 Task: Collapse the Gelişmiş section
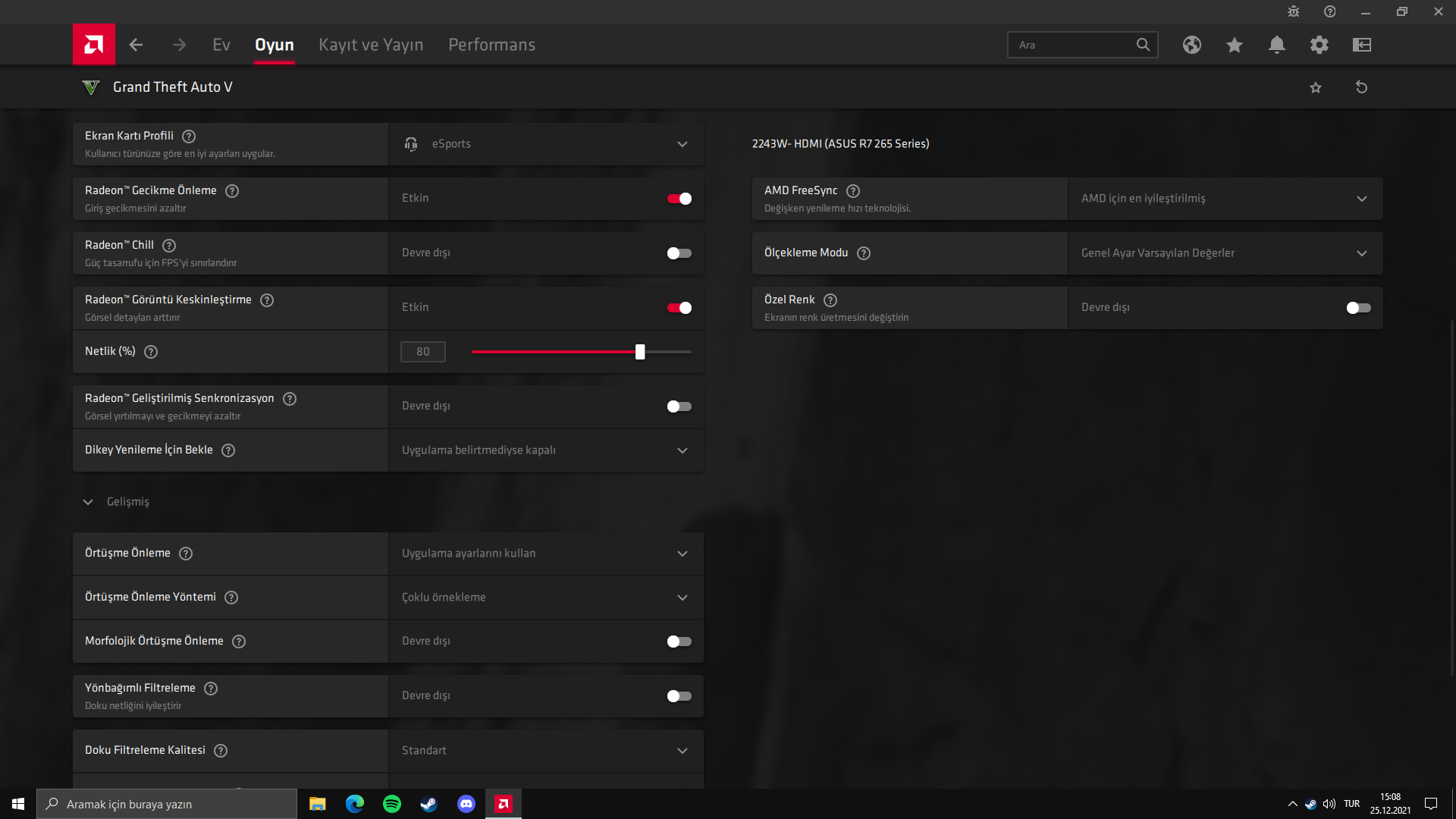point(88,502)
